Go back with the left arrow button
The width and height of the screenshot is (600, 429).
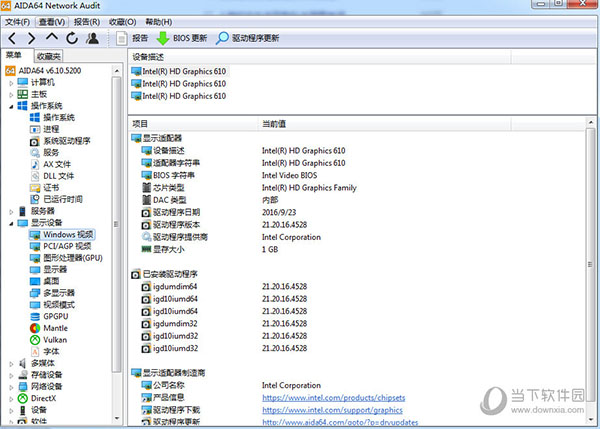(12, 38)
